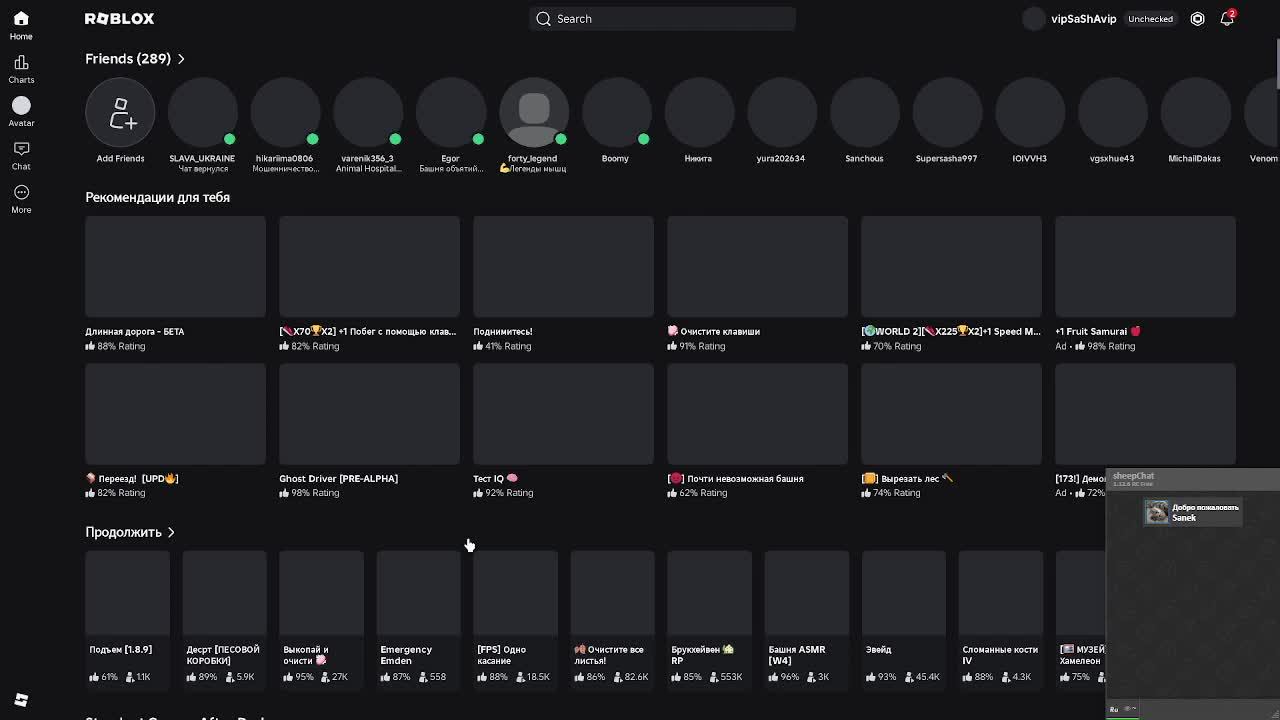Open SLAVA_UKRAINE friend avatar

pos(202,113)
